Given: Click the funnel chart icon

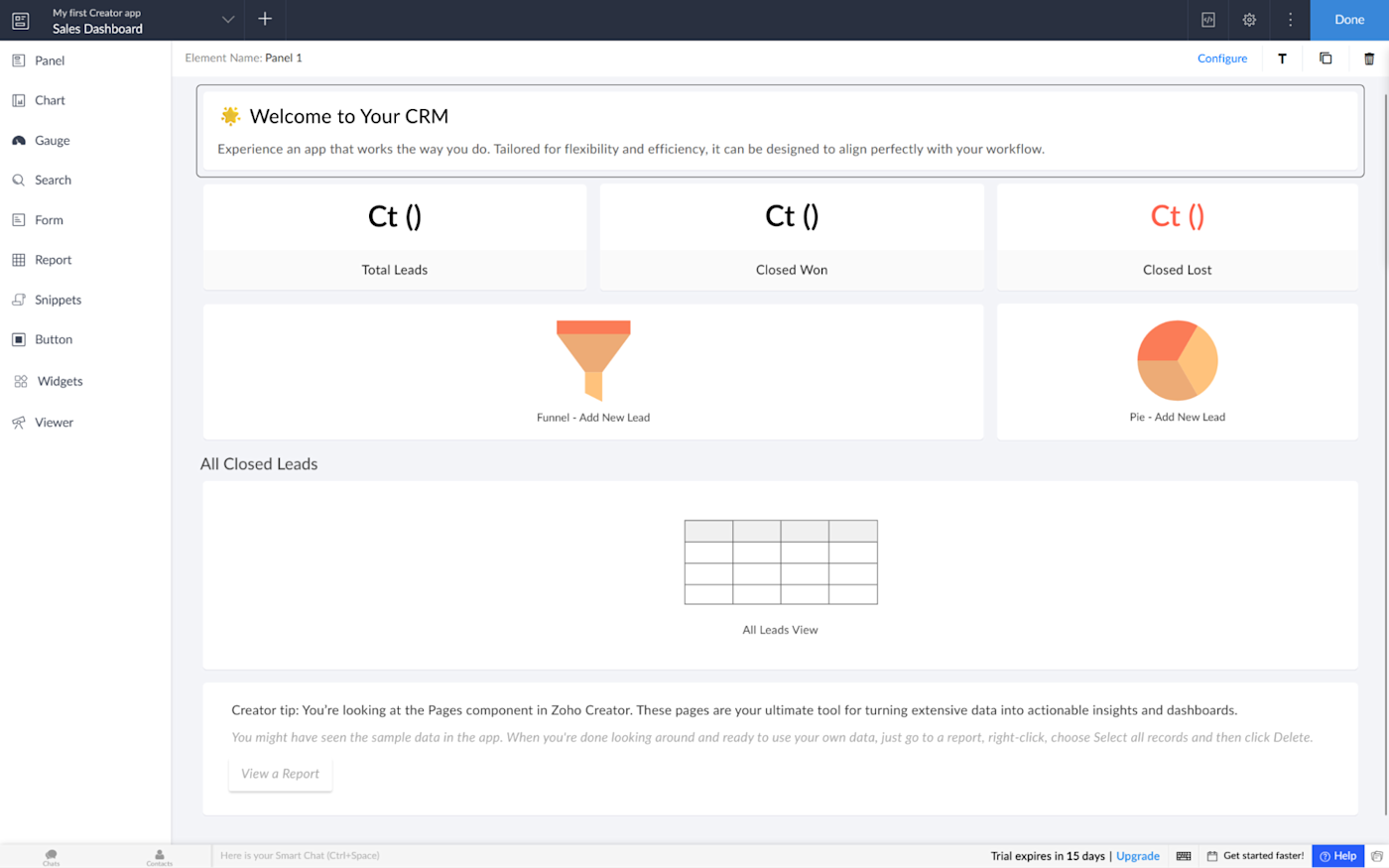Looking at the screenshot, I should 593,360.
